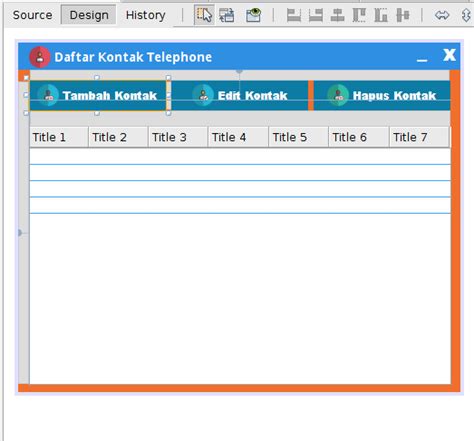Image resolution: width=474 pixels, height=441 pixels.
Task: Select Title 5 column header
Action: pyautogui.click(x=299, y=137)
